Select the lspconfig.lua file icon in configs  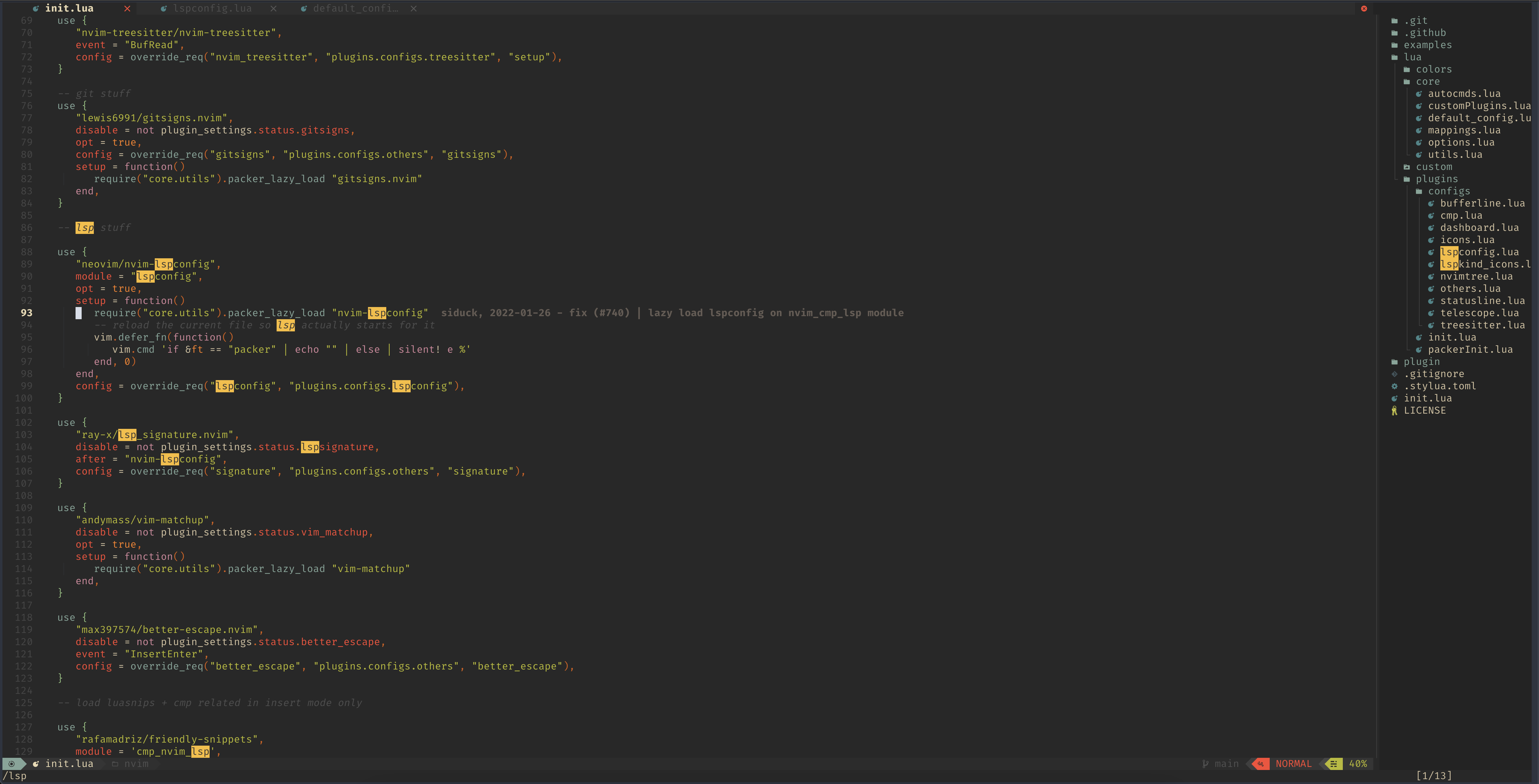click(x=1432, y=252)
